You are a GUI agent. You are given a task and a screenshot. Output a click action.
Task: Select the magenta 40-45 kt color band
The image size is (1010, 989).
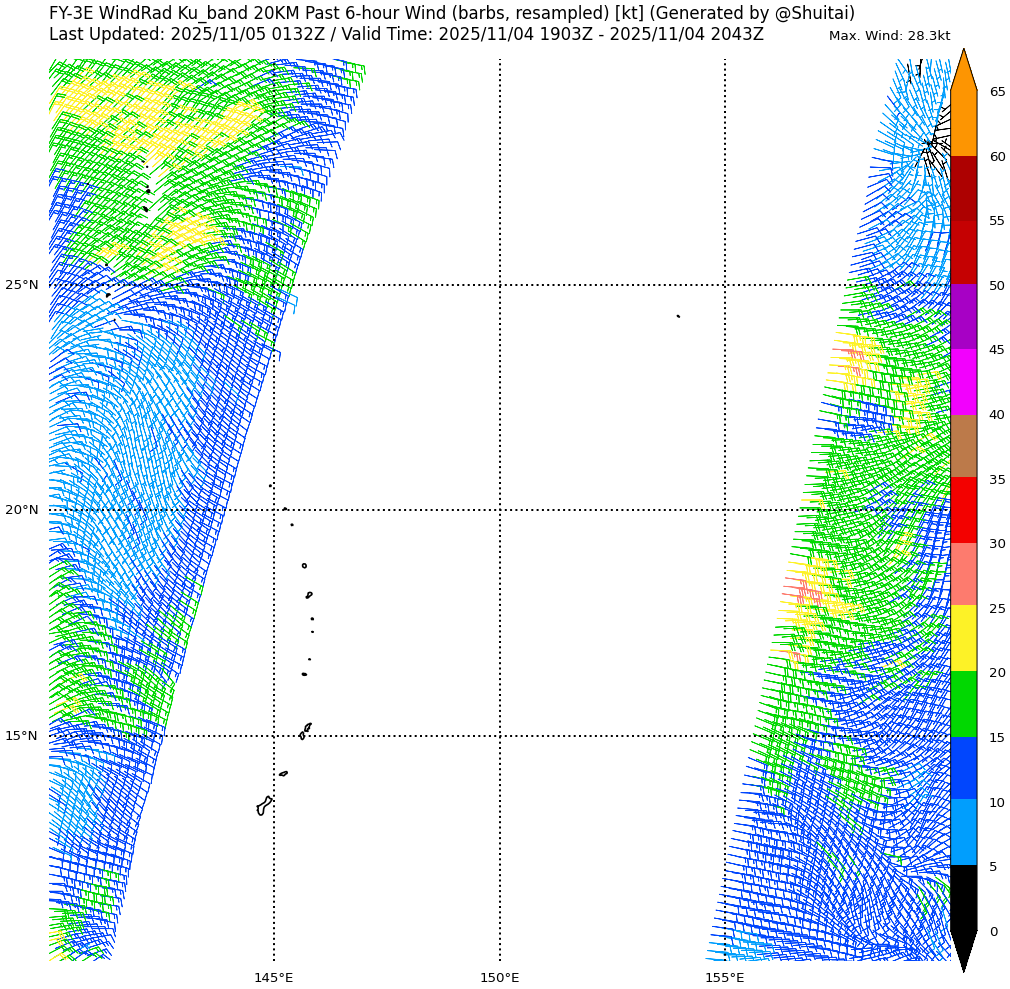[963, 382]
